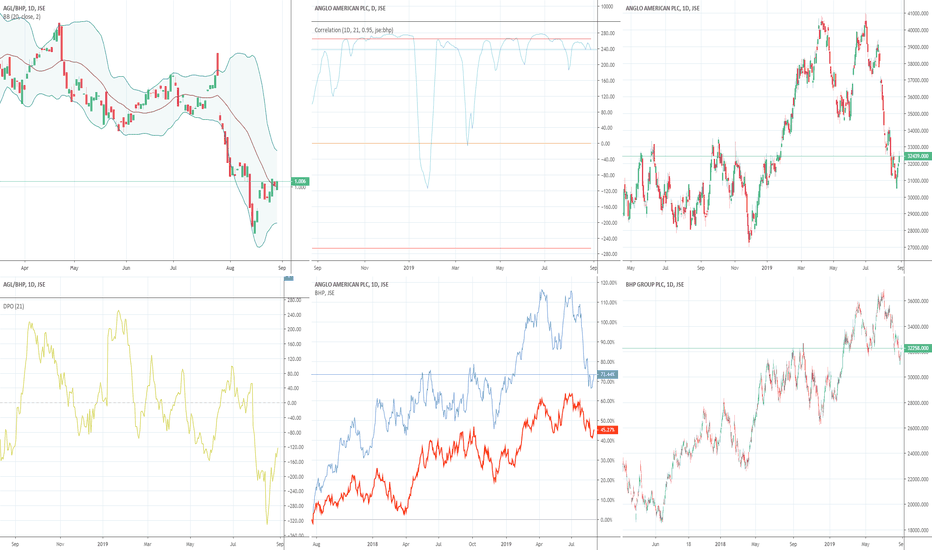This screenshot has height=550, width=932.
Task: Click the ANGLO AMERICAN PLC, D, JSE title
Action: (350, 8)
